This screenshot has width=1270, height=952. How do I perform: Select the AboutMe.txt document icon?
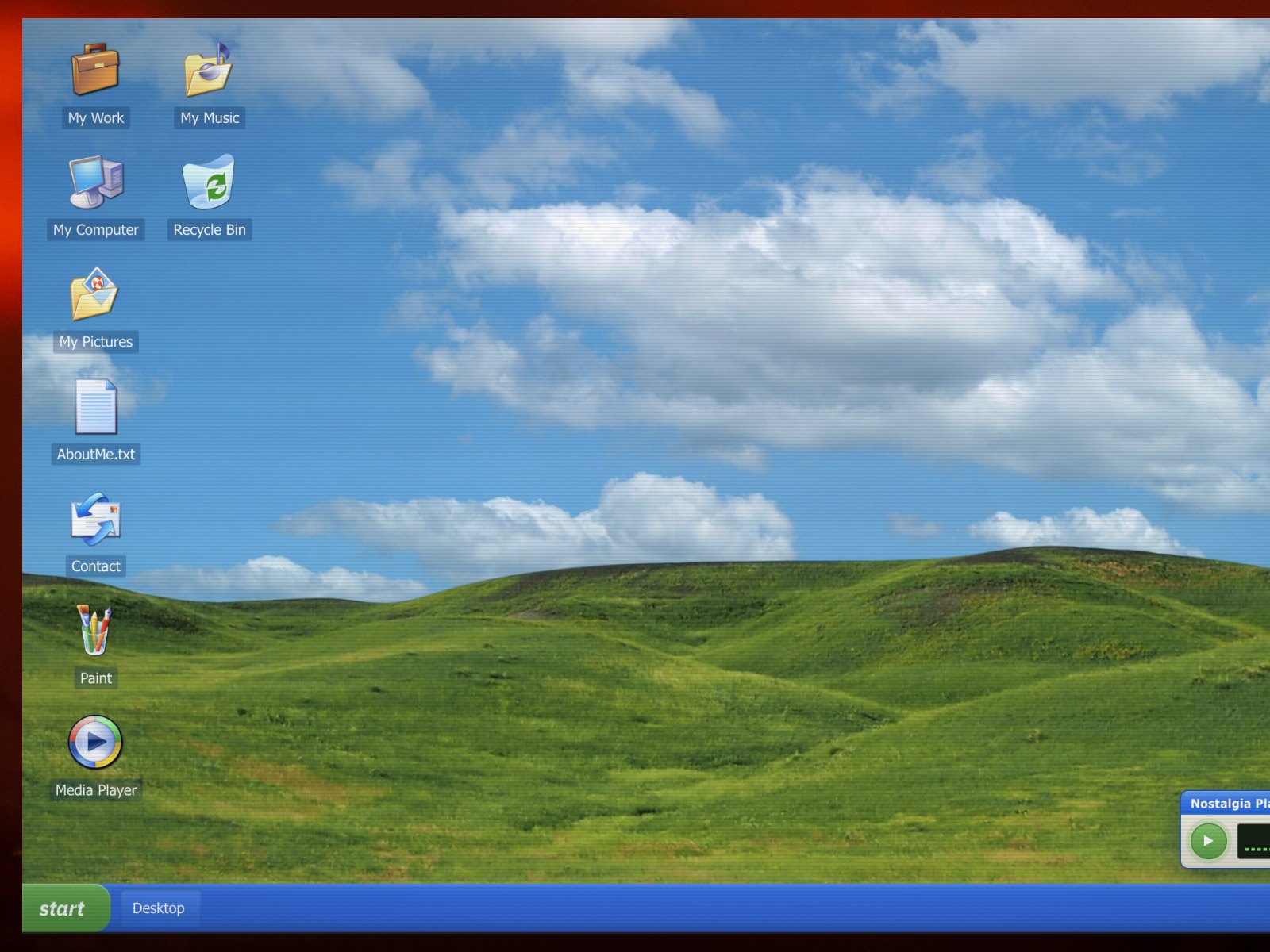pos(95,406)
